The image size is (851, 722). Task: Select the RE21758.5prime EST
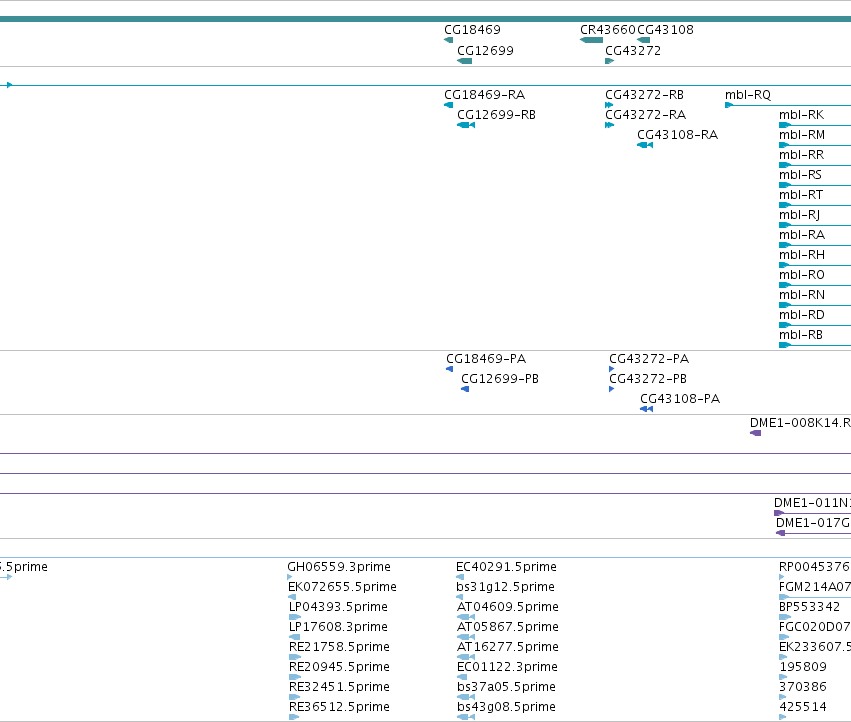point(295,657)
